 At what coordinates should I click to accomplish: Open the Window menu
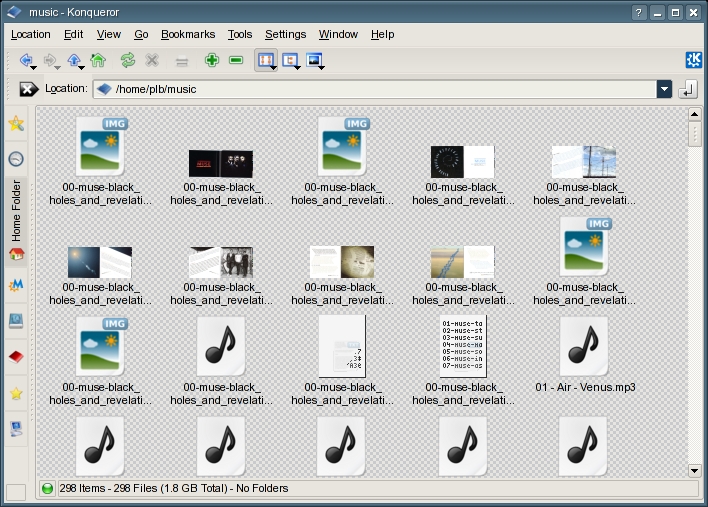[x=338, y=34]
